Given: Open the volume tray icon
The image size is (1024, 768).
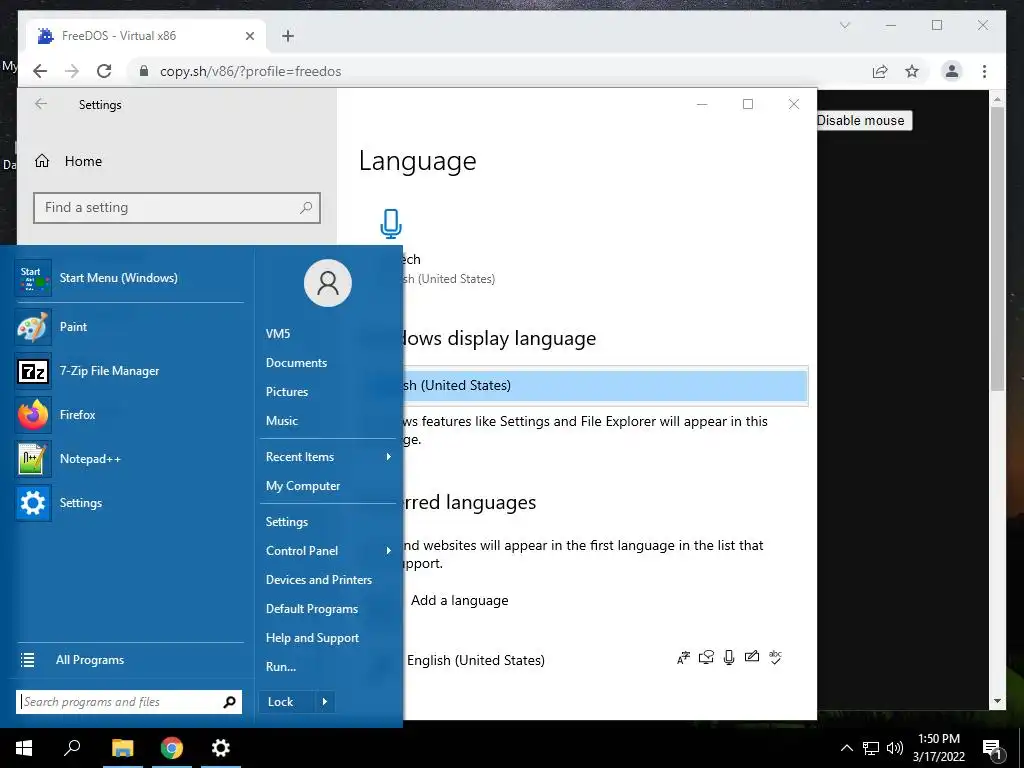Looking at the screenshot, I should click(895, 748).
